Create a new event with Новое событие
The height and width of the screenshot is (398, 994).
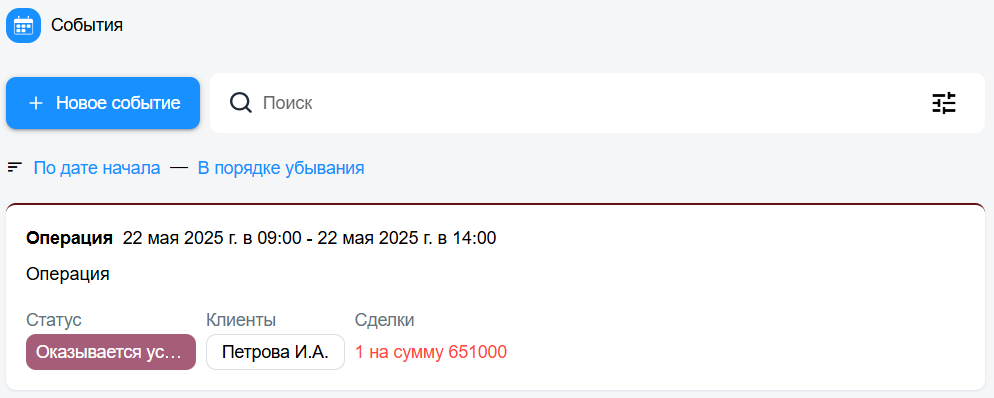tap(103, 103)
